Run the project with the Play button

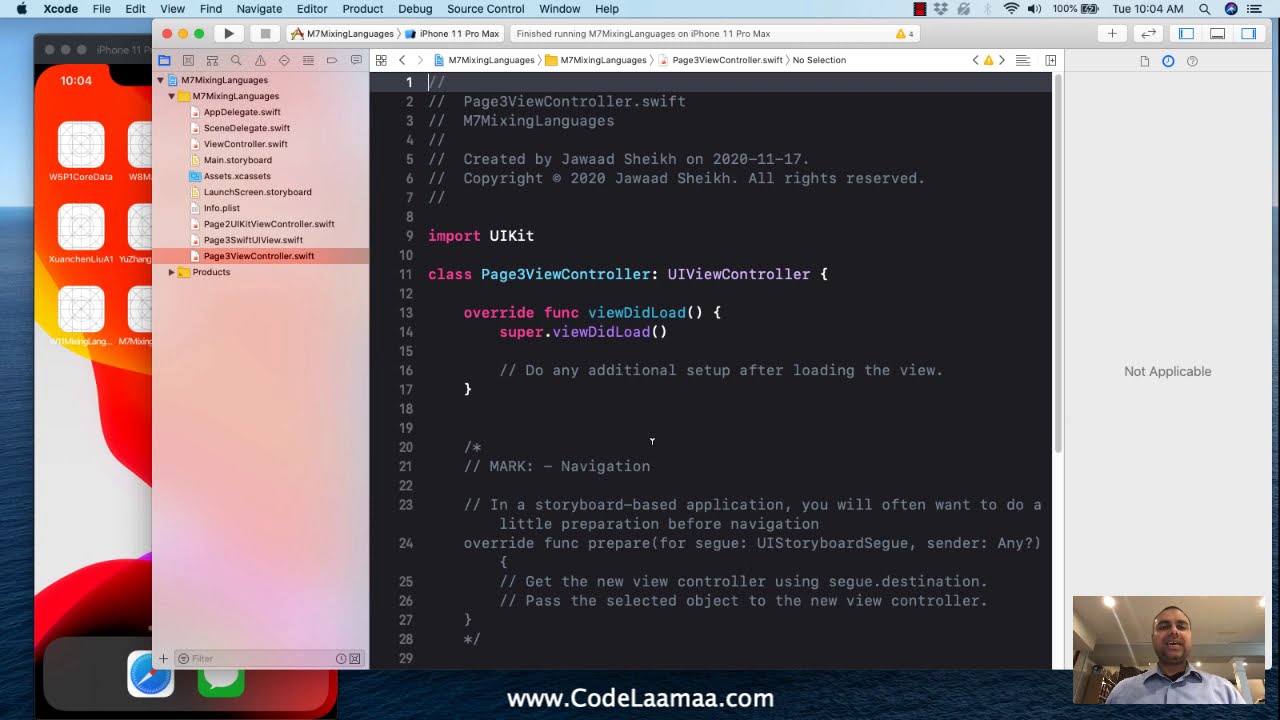point(229,34)
